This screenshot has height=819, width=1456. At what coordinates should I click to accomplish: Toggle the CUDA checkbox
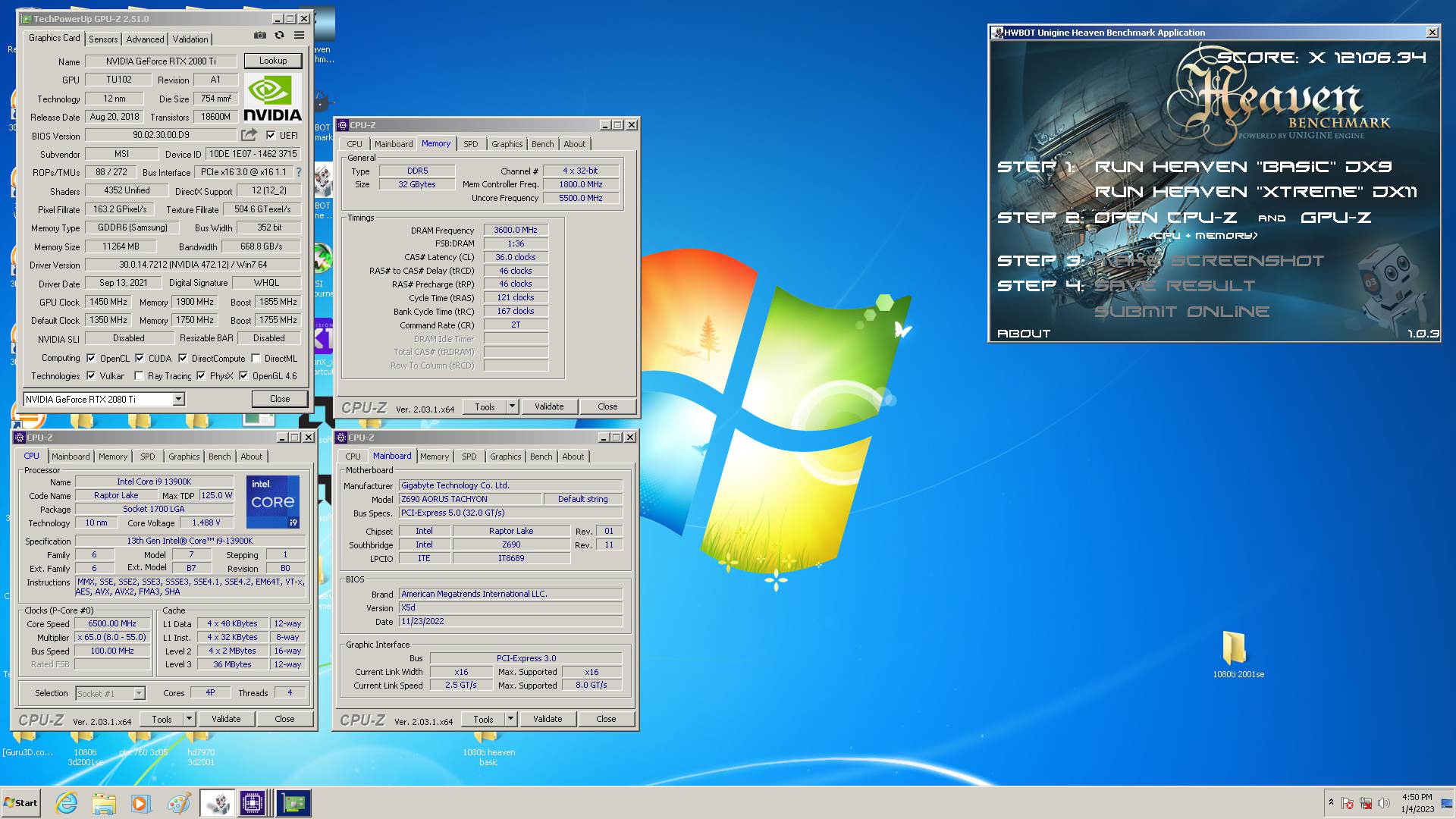coord(140,358)
